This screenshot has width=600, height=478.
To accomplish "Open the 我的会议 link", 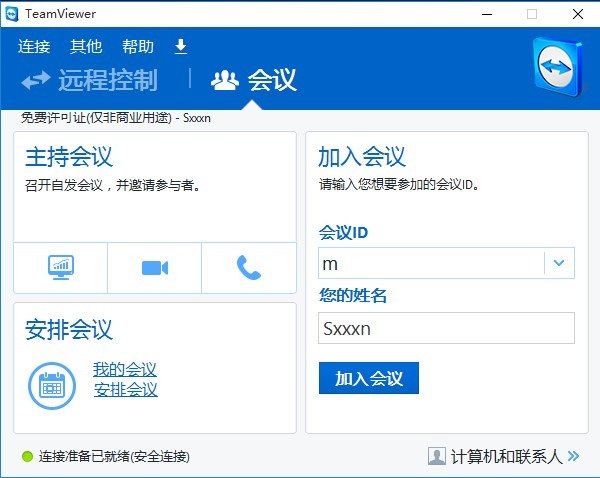I will coord(125,369).
